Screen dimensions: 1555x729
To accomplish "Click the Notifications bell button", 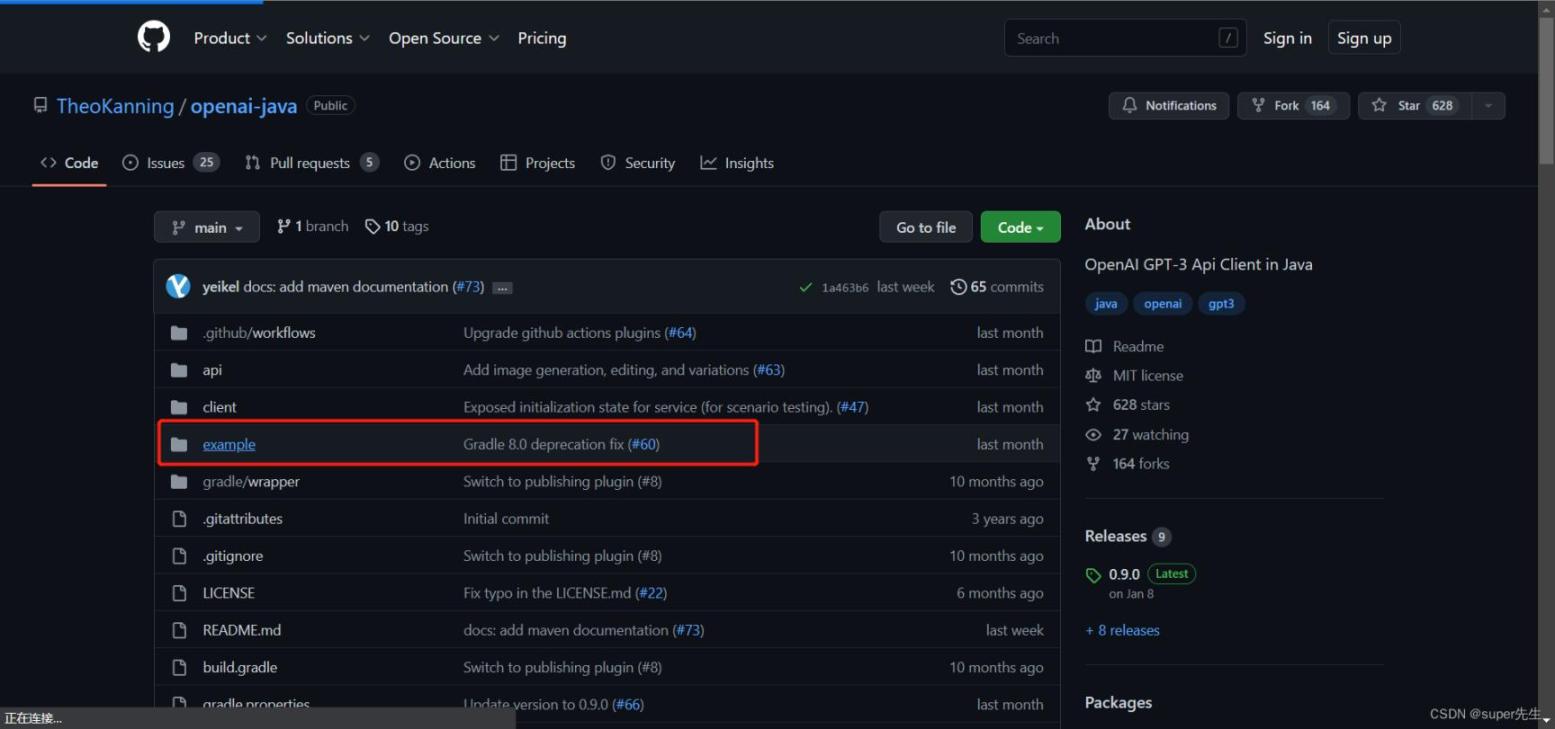I will tap(1169, 105).
